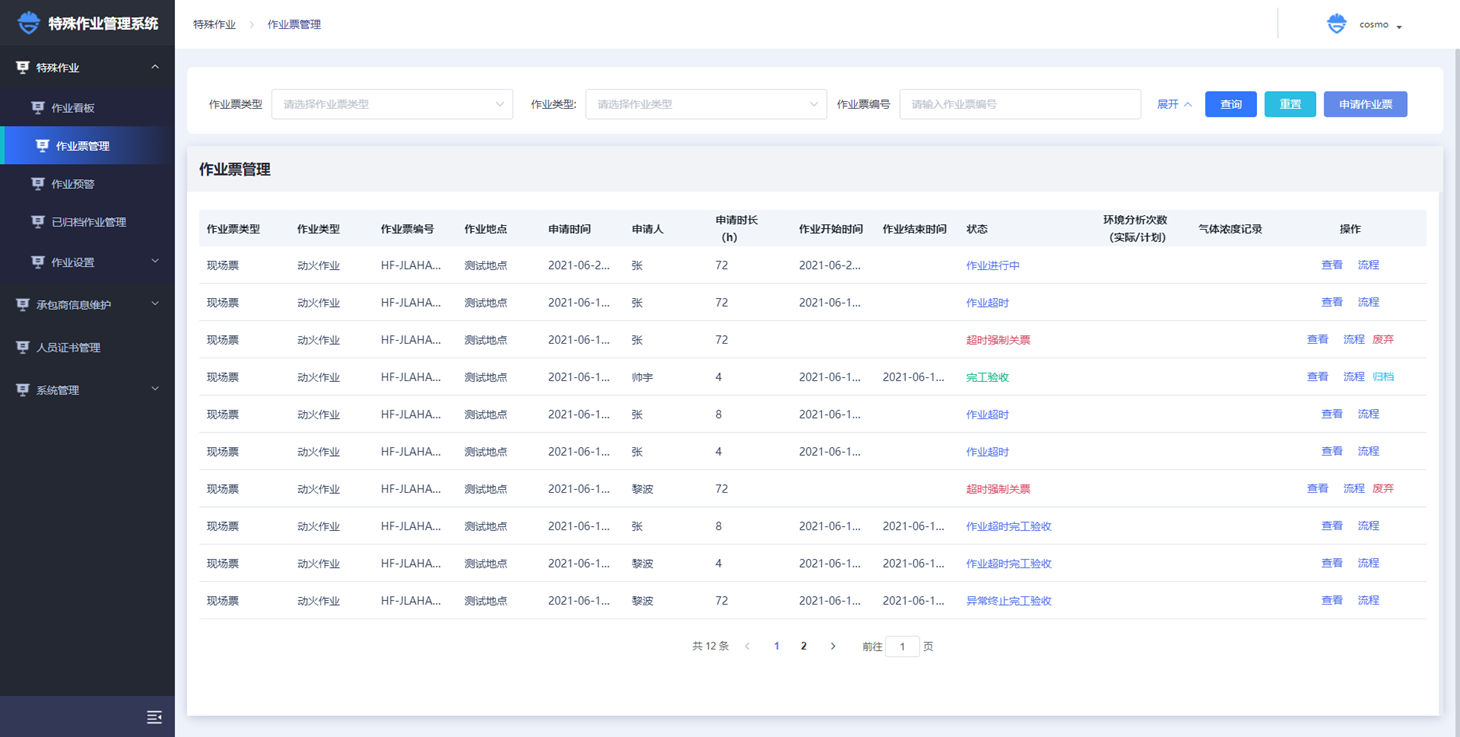Click the 系统管理 sidebar icon
1460x737 pixels.
coord(22,390)
